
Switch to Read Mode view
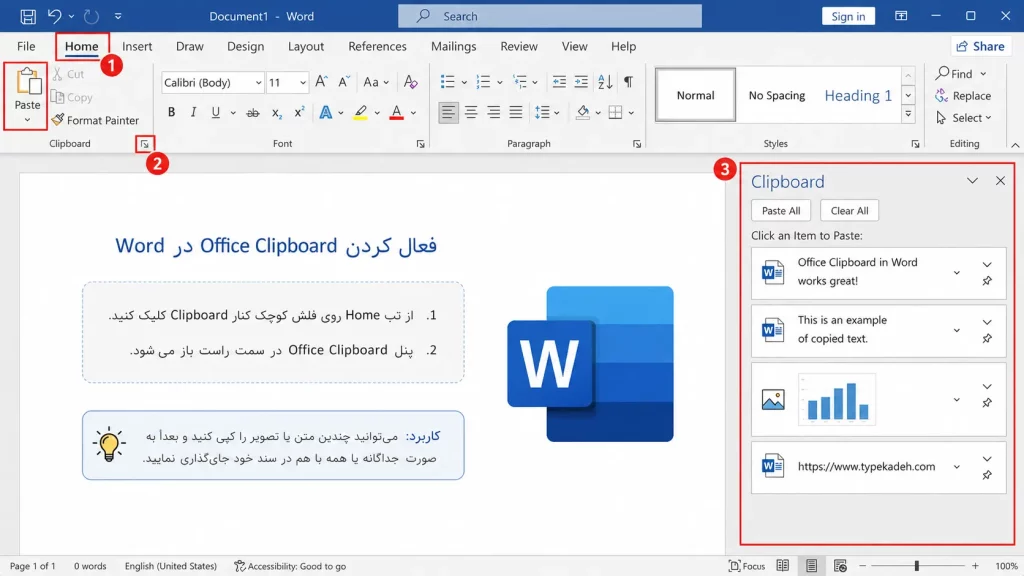[782, 566]
